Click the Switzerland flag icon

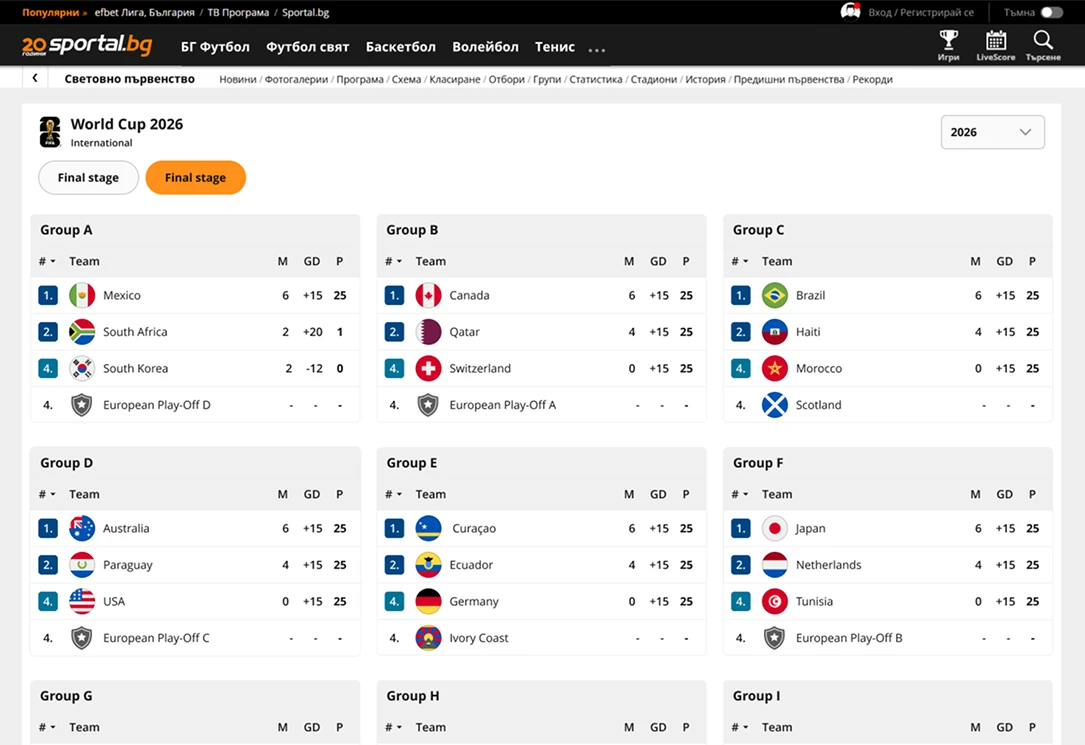coord(428,369)
